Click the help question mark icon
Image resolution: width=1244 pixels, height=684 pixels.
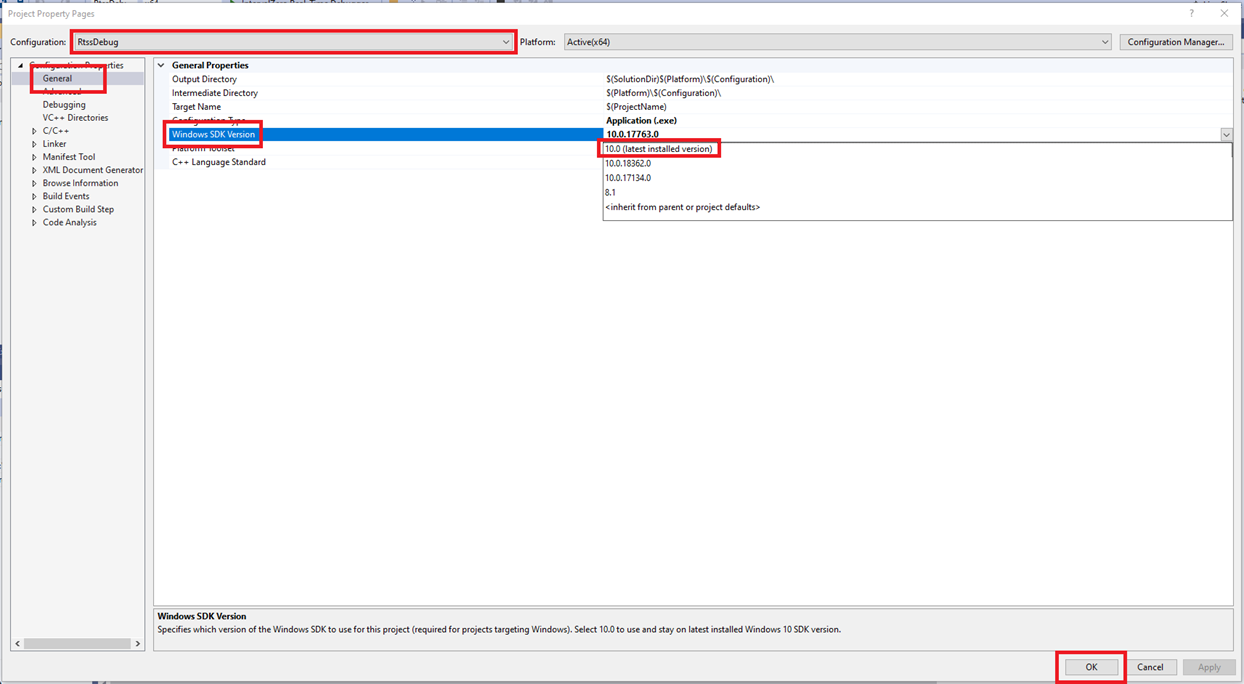click(1191, 14)
